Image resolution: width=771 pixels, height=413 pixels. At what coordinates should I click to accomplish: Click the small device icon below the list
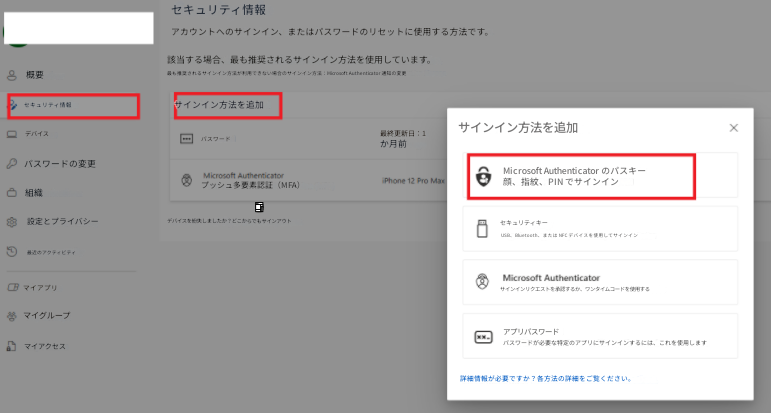pos(260,207)
